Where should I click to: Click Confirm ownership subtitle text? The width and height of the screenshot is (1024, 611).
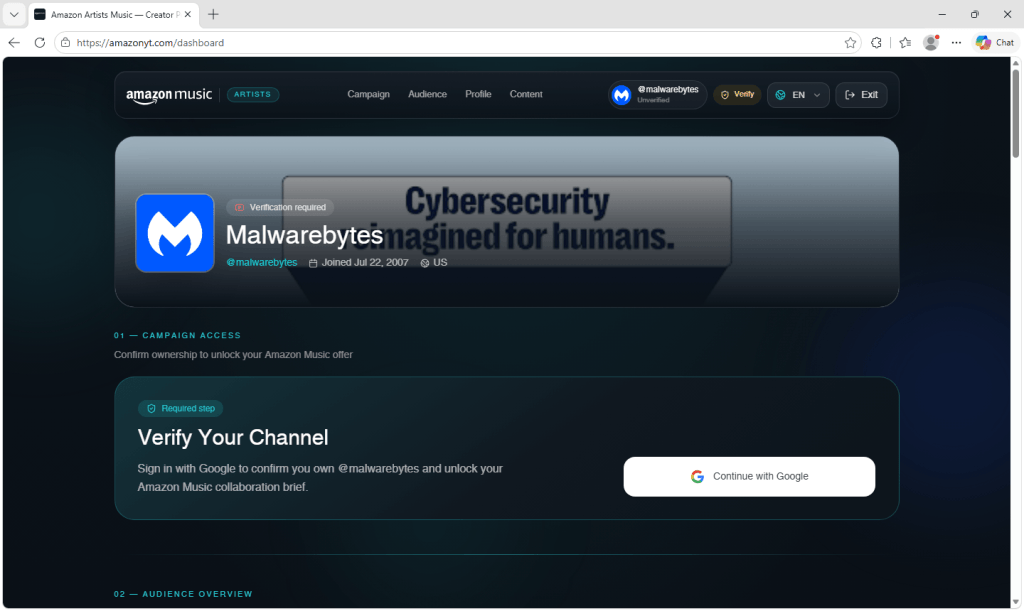(x=233, y=354)
